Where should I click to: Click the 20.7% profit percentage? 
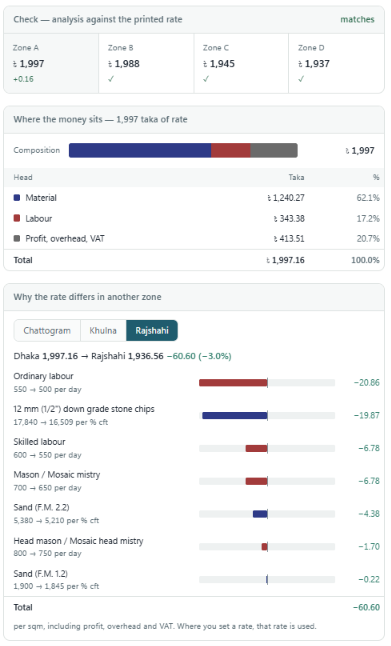pyautogui.click(x=368, y=239)
